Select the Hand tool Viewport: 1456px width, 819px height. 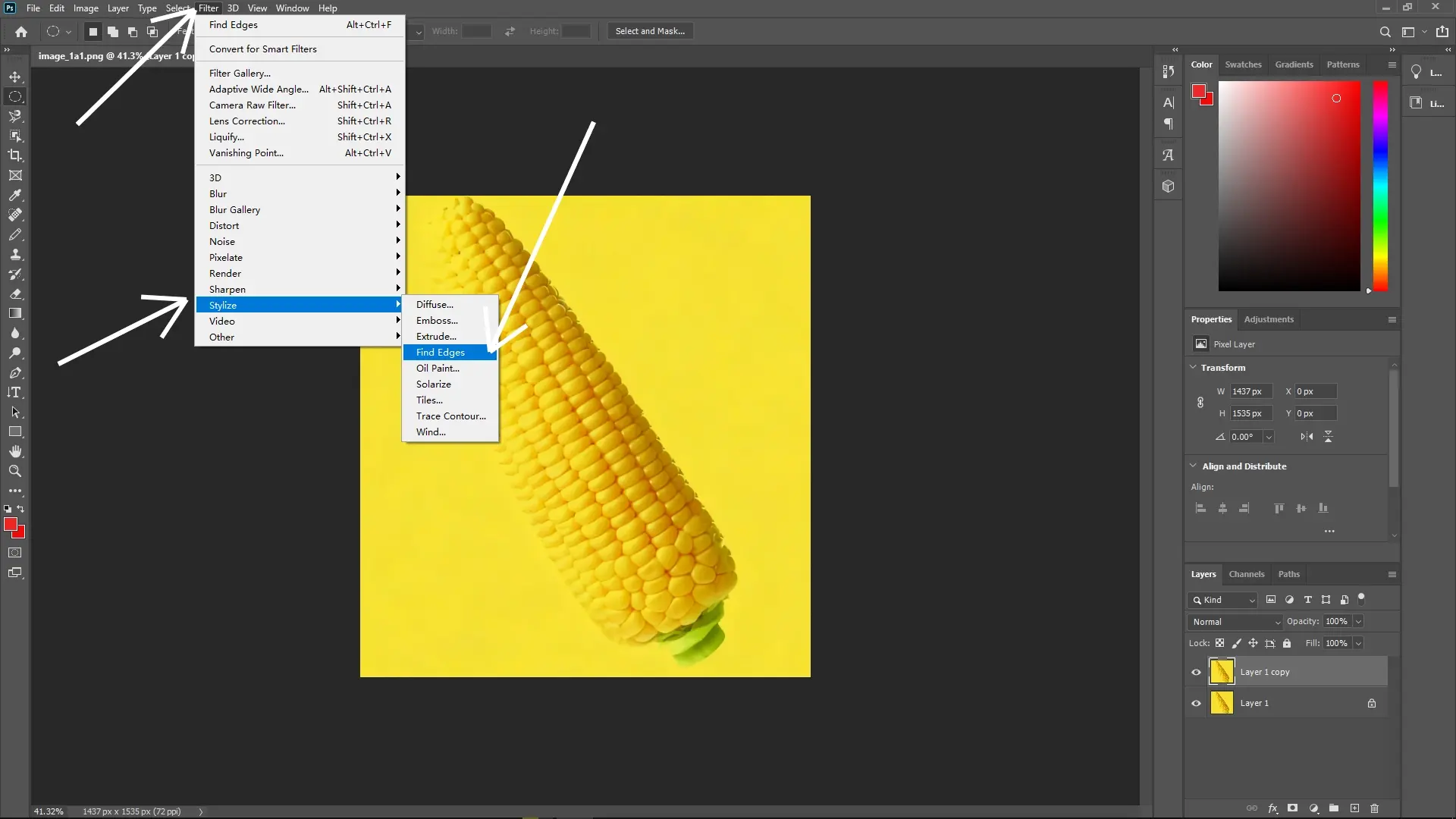(15, 450)
